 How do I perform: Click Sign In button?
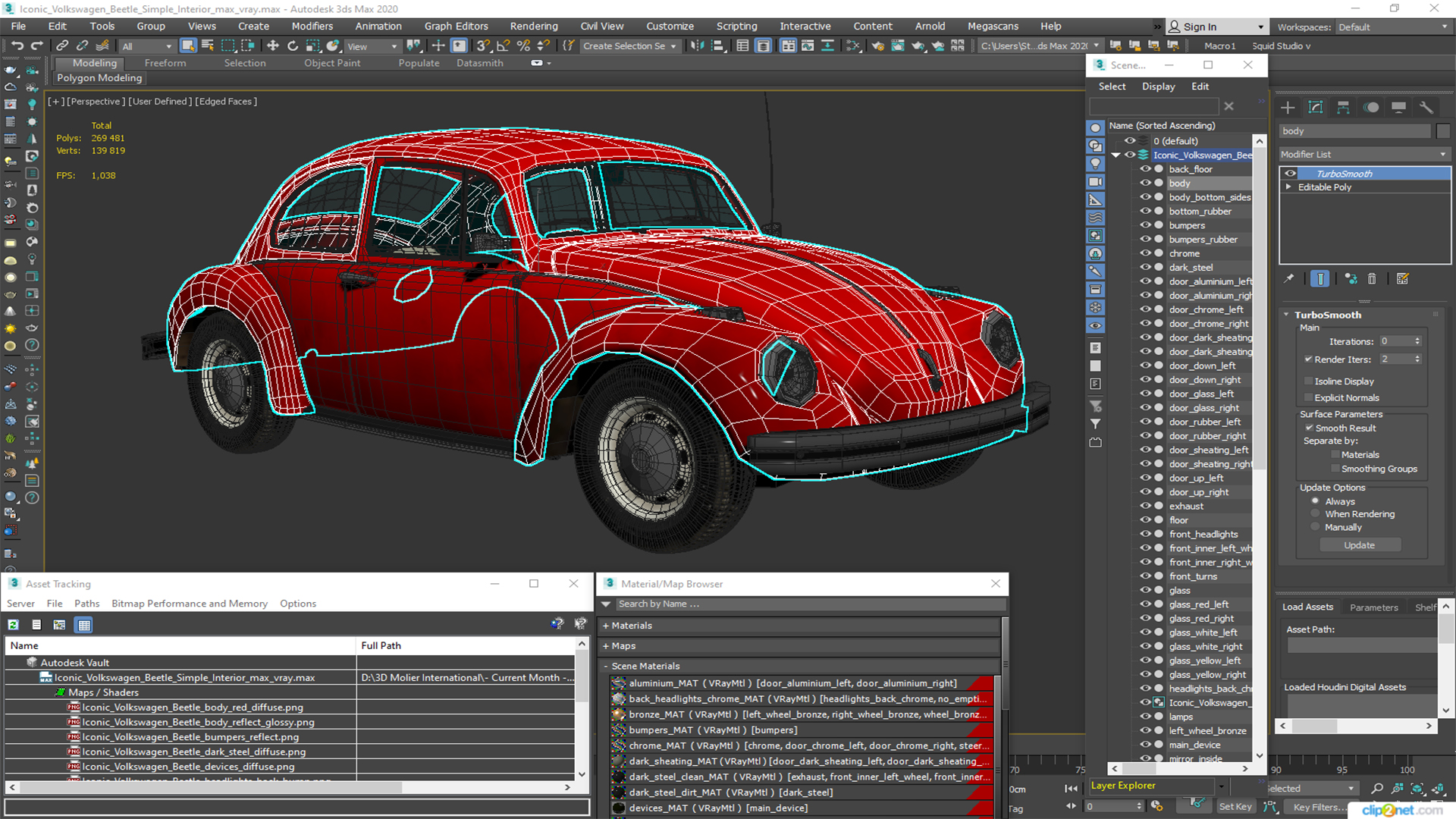(x=1216, y=27)
